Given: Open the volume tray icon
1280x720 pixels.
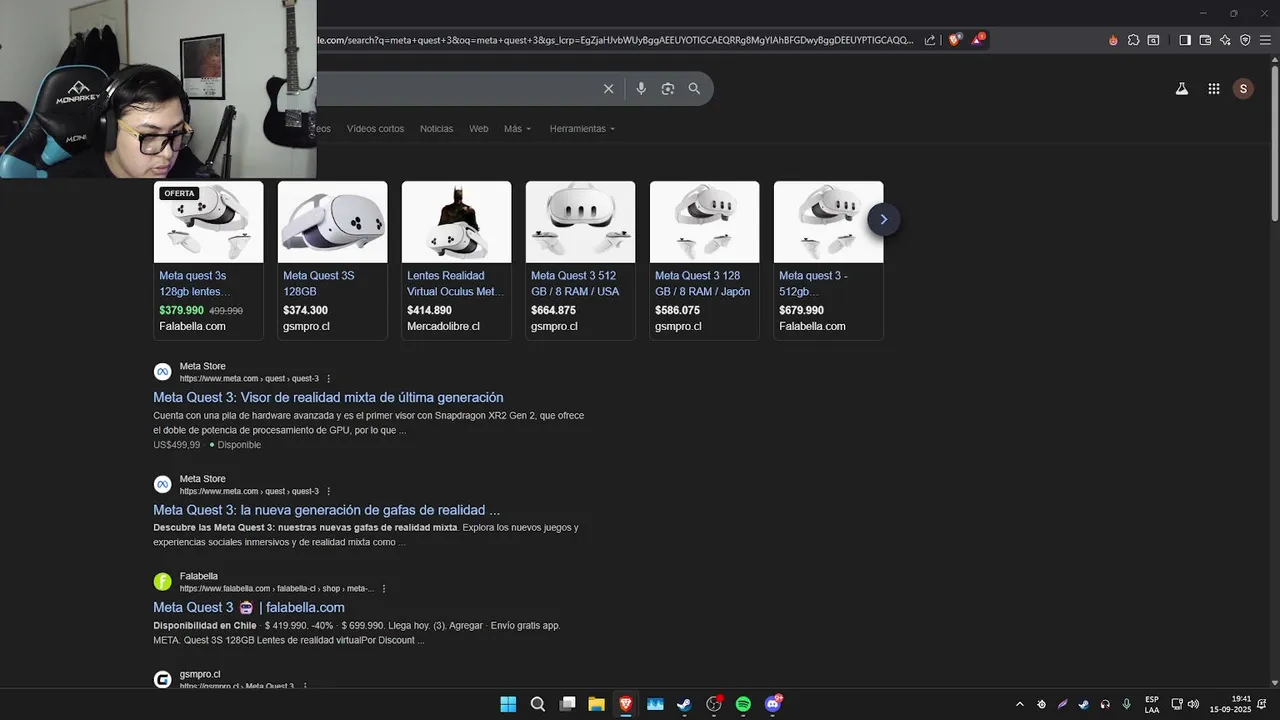Looking at the screenshot, I should (1193, 704).
